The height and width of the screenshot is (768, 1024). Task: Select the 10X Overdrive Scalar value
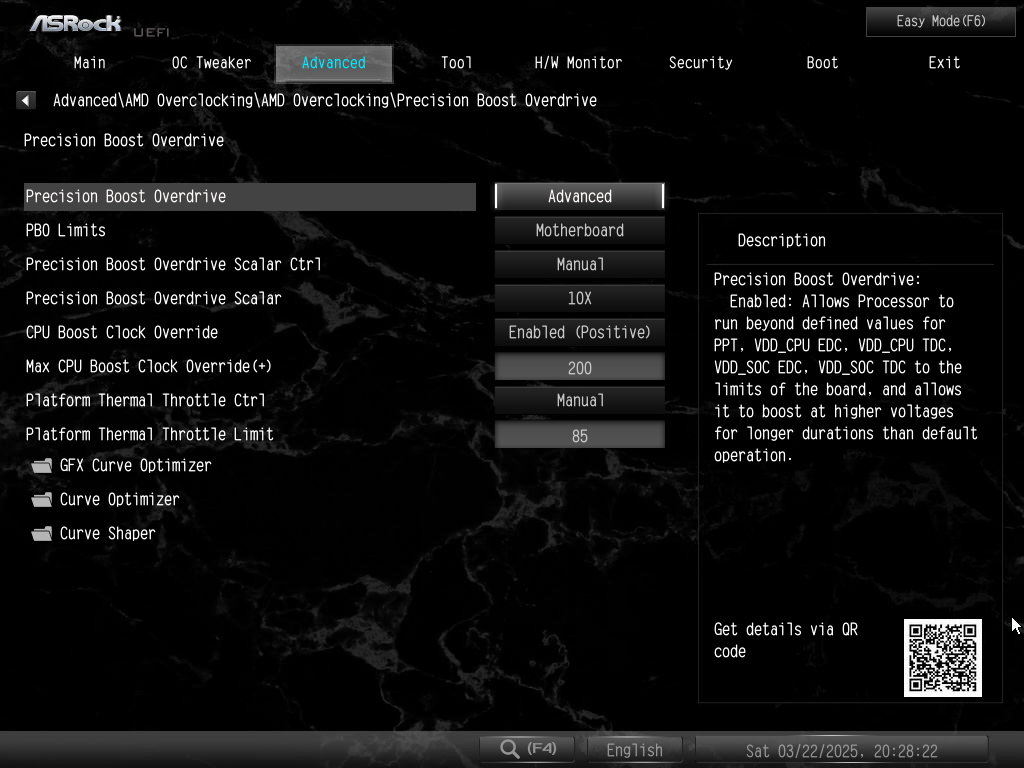click(579, 298)
